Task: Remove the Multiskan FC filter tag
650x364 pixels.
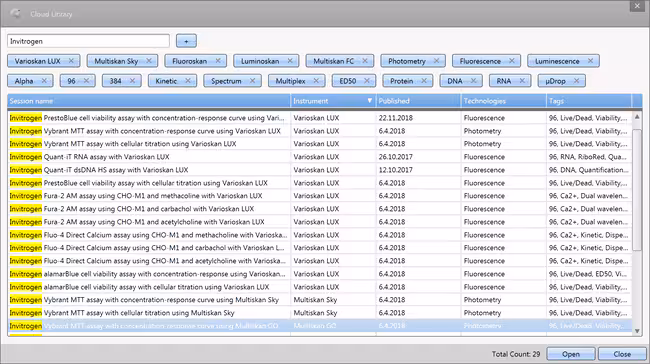Action: (365, 61)
